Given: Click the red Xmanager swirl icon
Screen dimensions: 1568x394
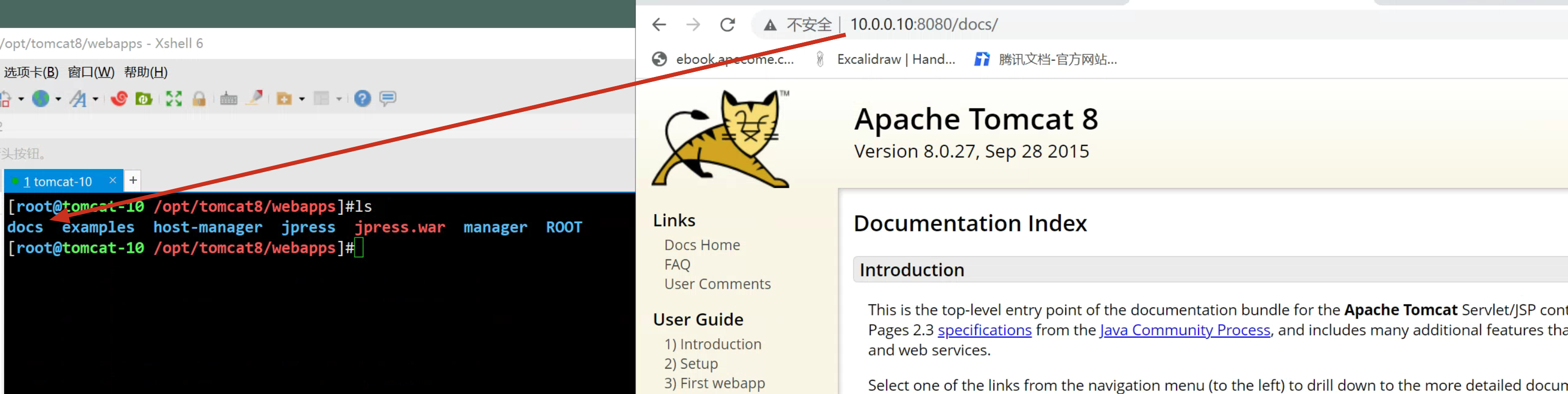Looking at the screenshot, I should [x=119, y=98].
